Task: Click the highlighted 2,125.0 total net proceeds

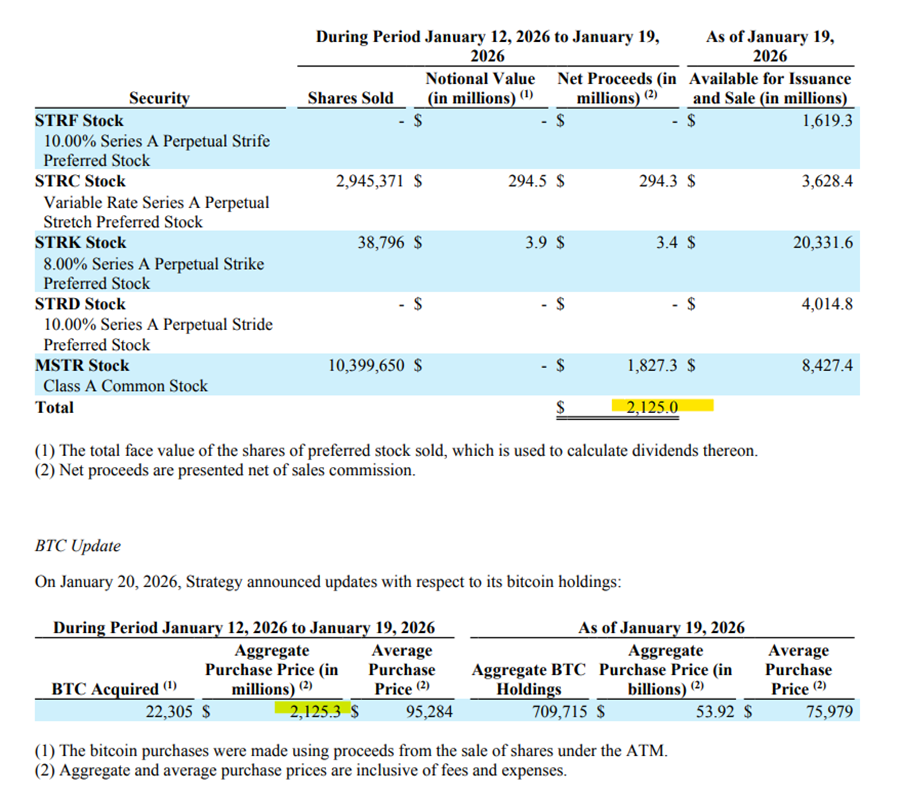Action: click(x=649, y=406)
